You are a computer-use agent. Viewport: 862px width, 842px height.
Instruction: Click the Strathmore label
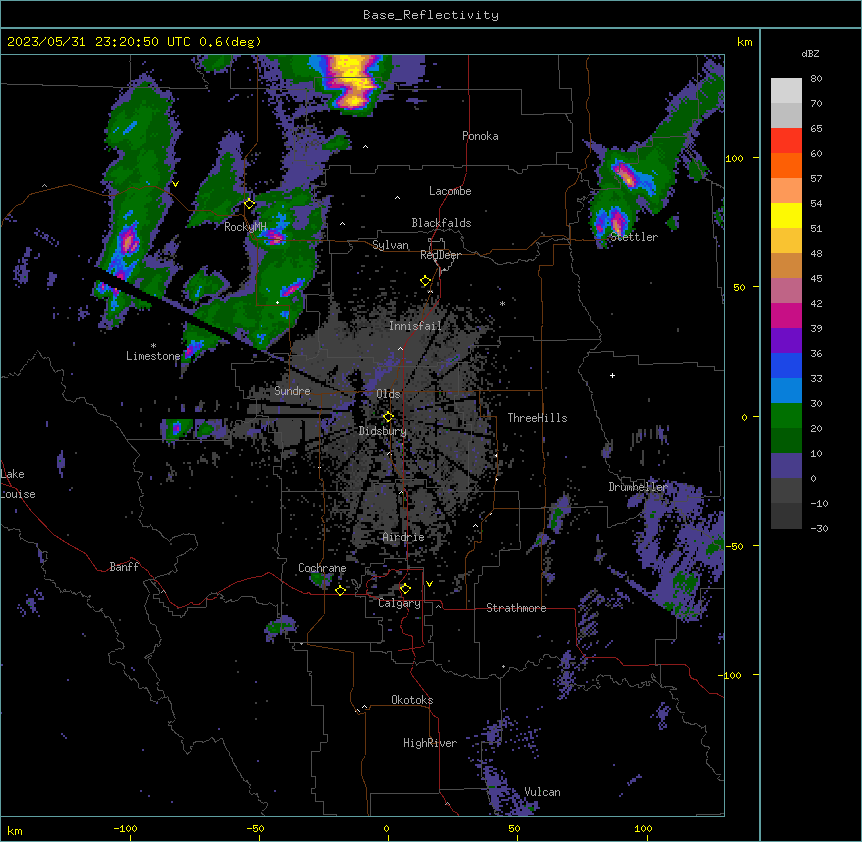point(516,608)
